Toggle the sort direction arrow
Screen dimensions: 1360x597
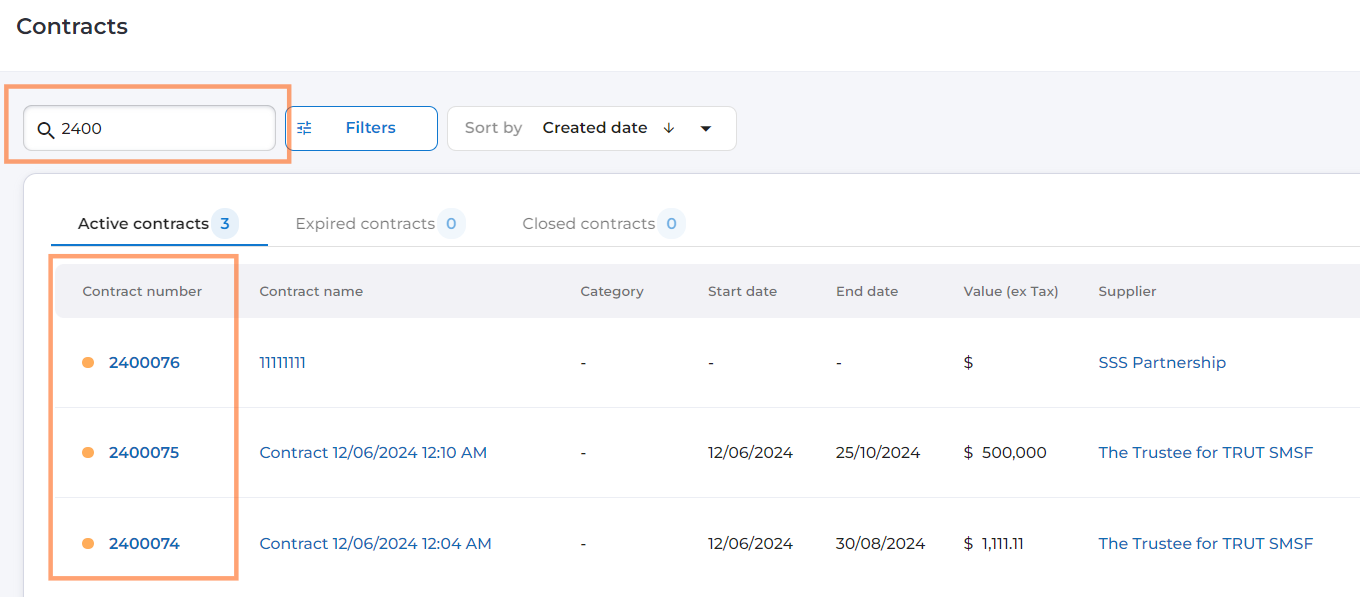(669, 128)
